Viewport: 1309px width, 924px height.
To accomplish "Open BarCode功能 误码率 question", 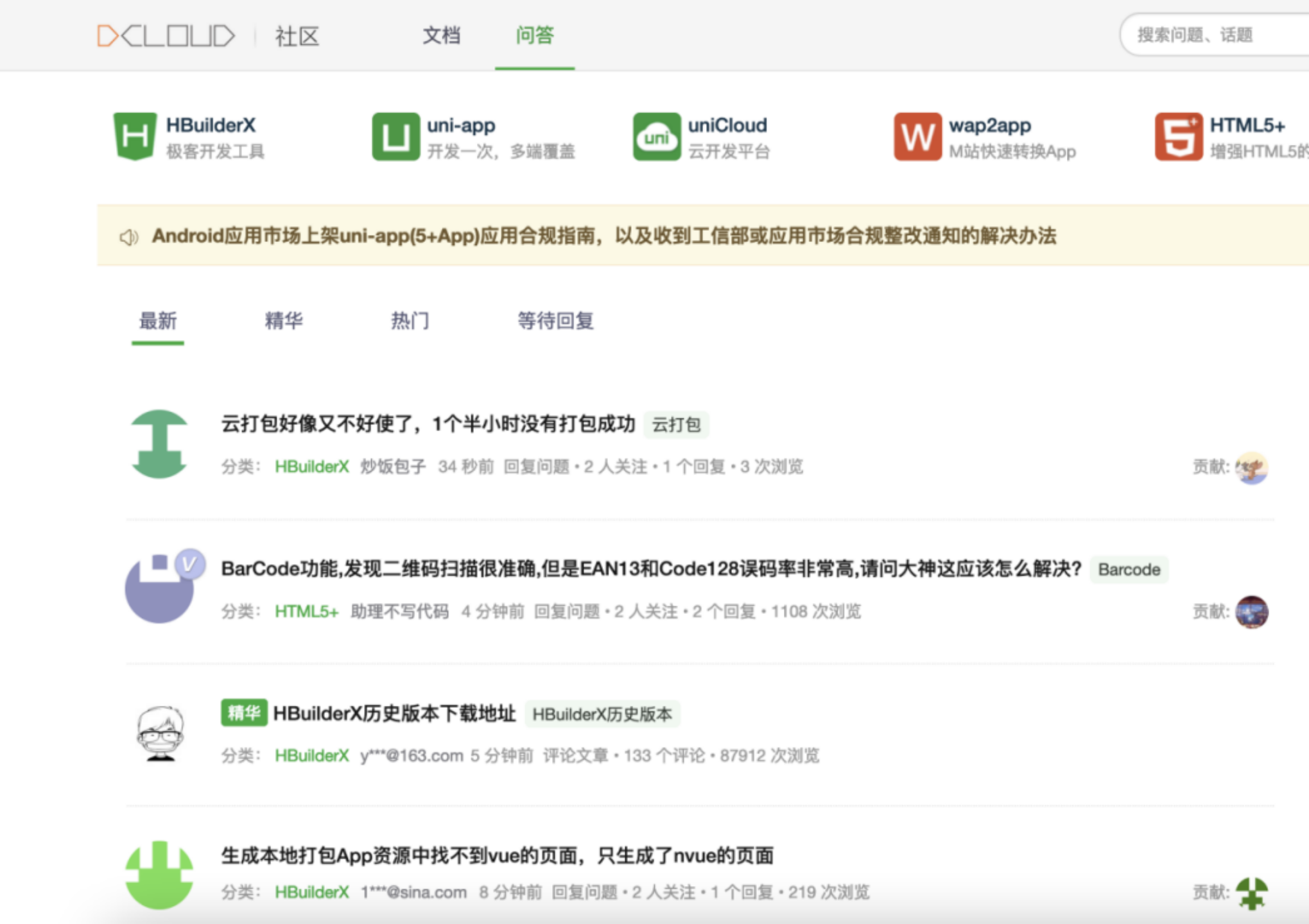I will (x=651, y=569).
